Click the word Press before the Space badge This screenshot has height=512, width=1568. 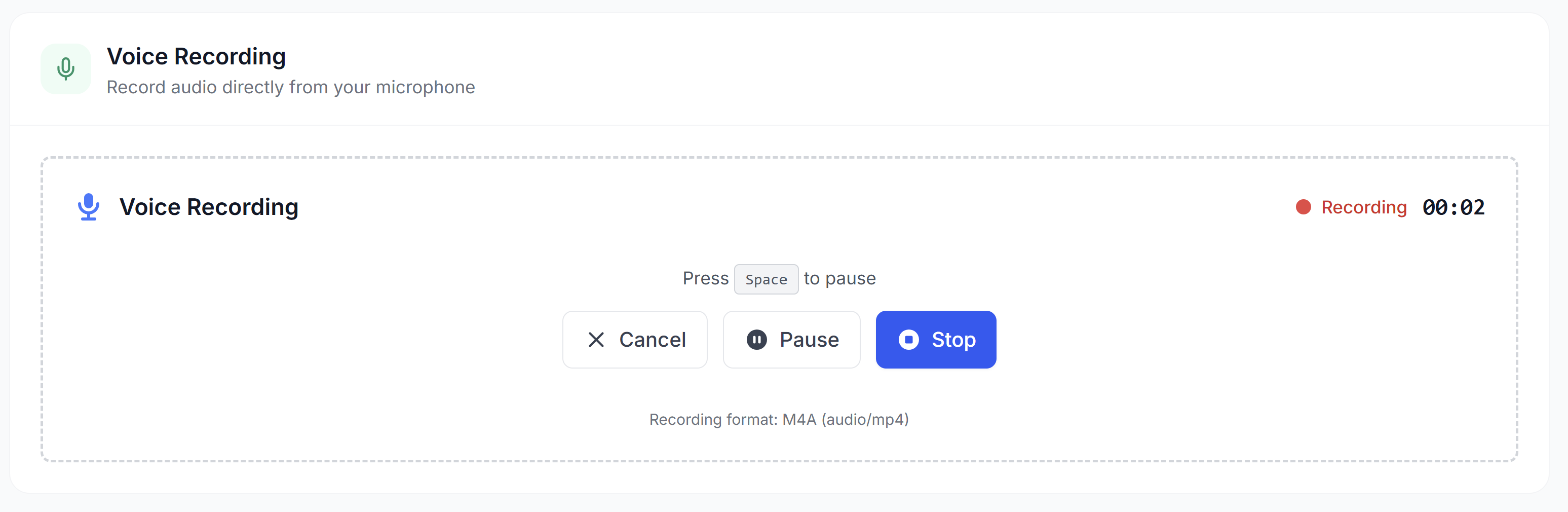pyautogui.click(x=706, y=278)
